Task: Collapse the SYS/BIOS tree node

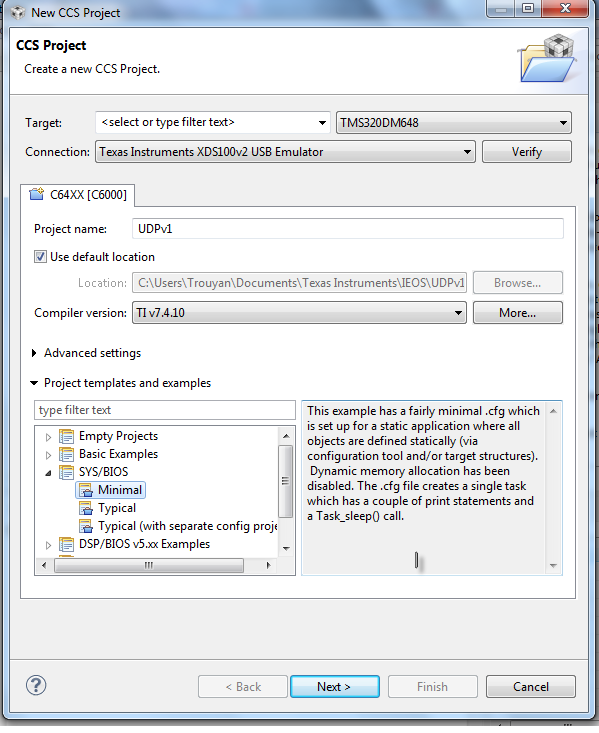Action: tap(48, 473)
